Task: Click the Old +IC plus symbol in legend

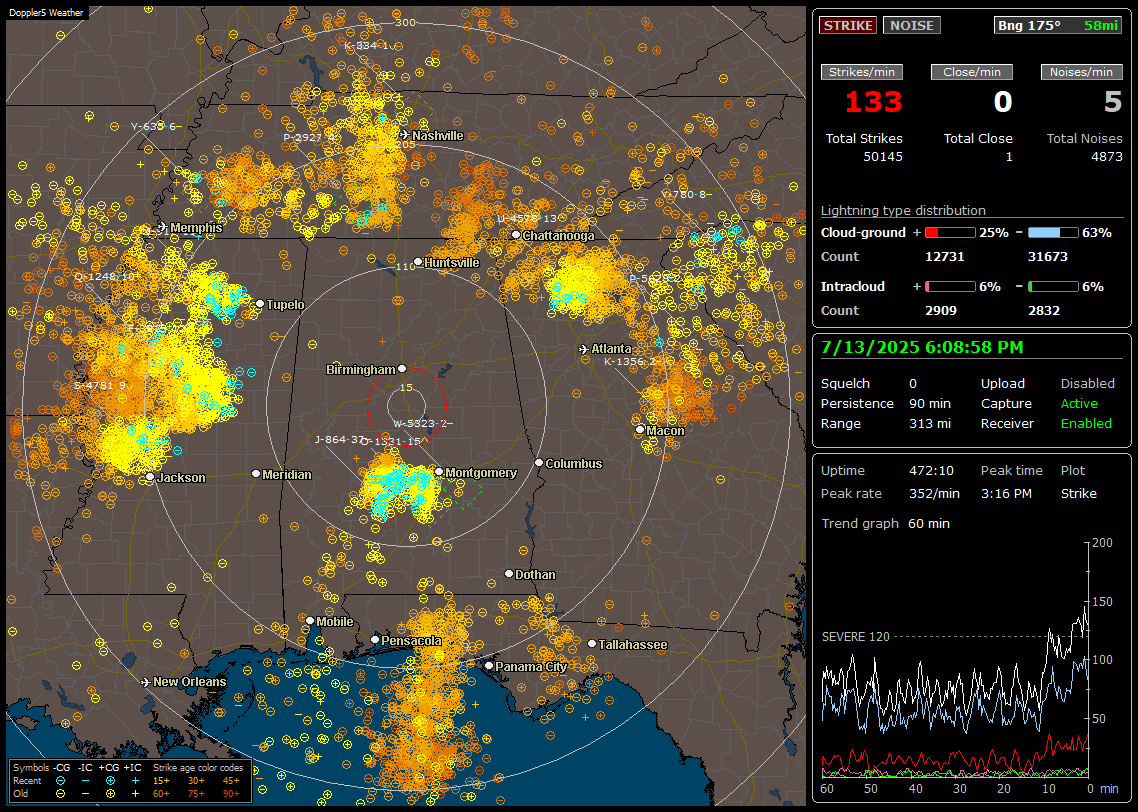Action: [135, 794]
